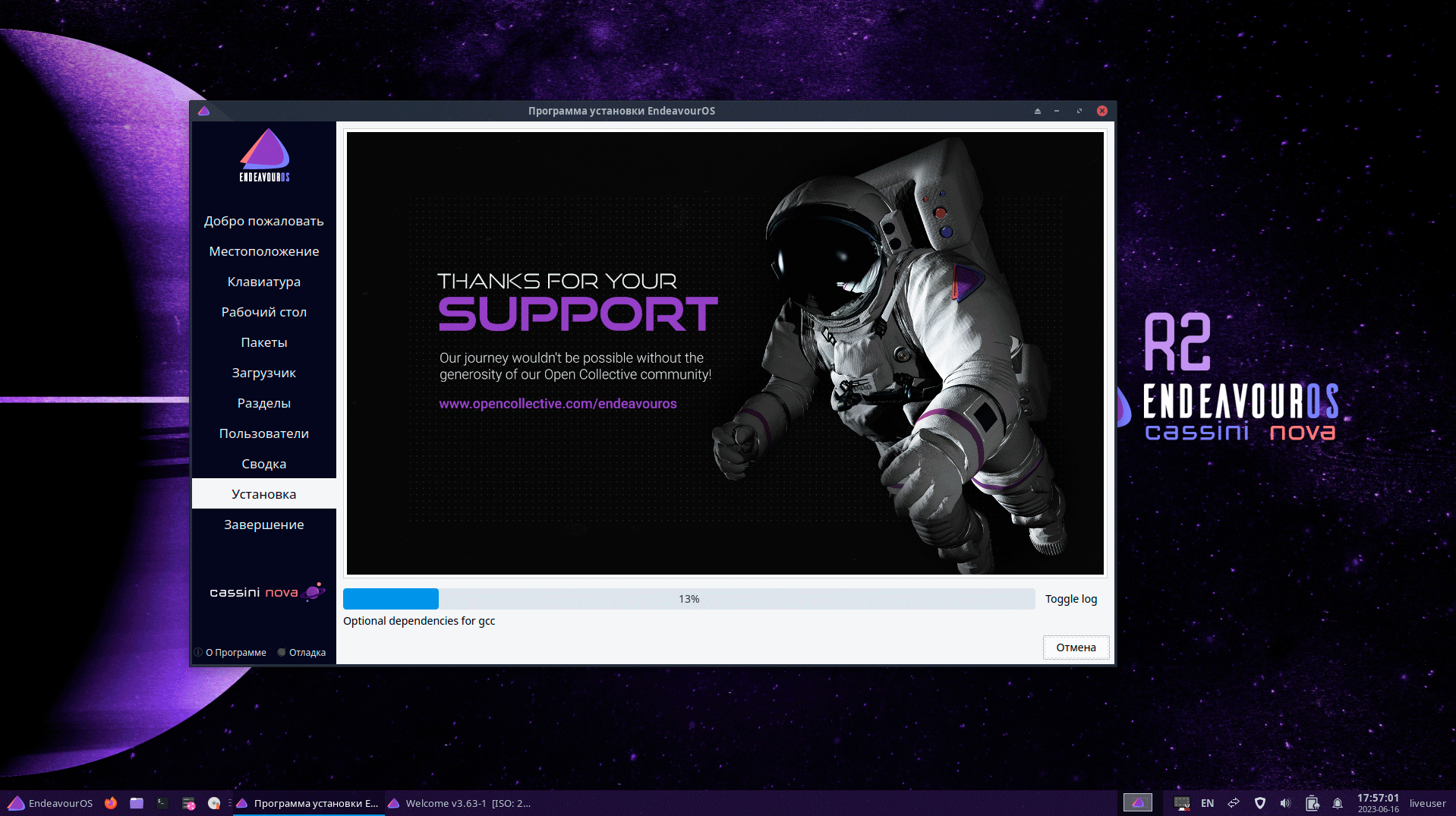Click the installation progress bar at 13%
This screenshot has height=816, width=1456.
point(689,599)
